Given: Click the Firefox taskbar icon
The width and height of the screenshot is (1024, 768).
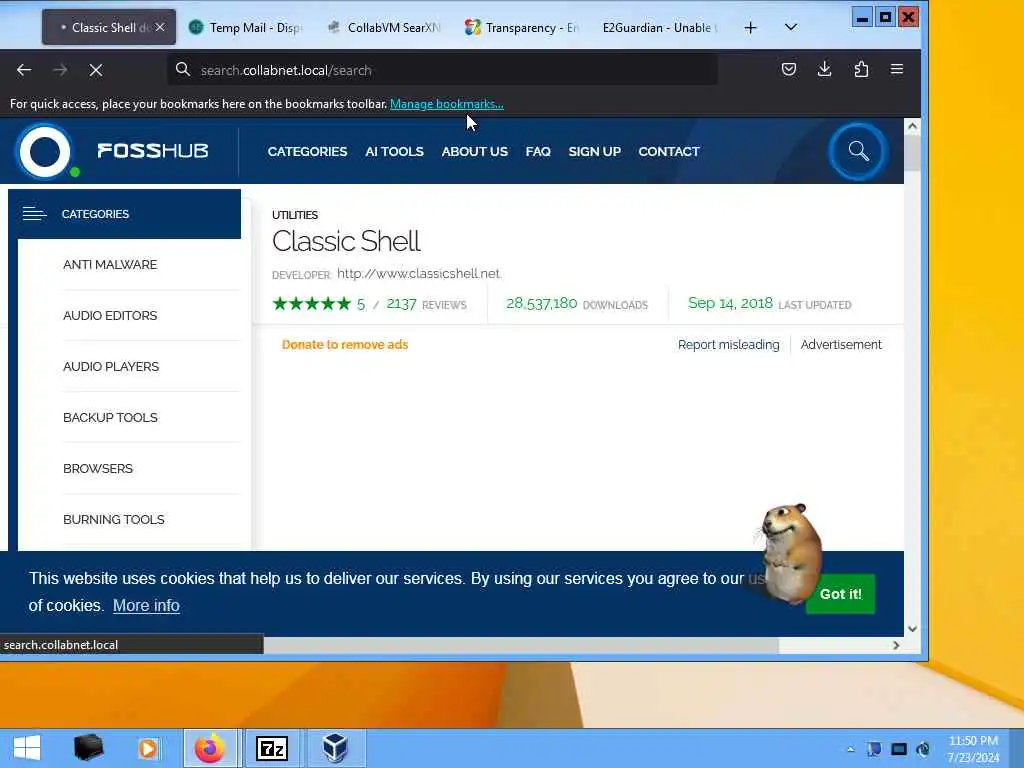Looking at the screenshot, I should pos(210,748).
